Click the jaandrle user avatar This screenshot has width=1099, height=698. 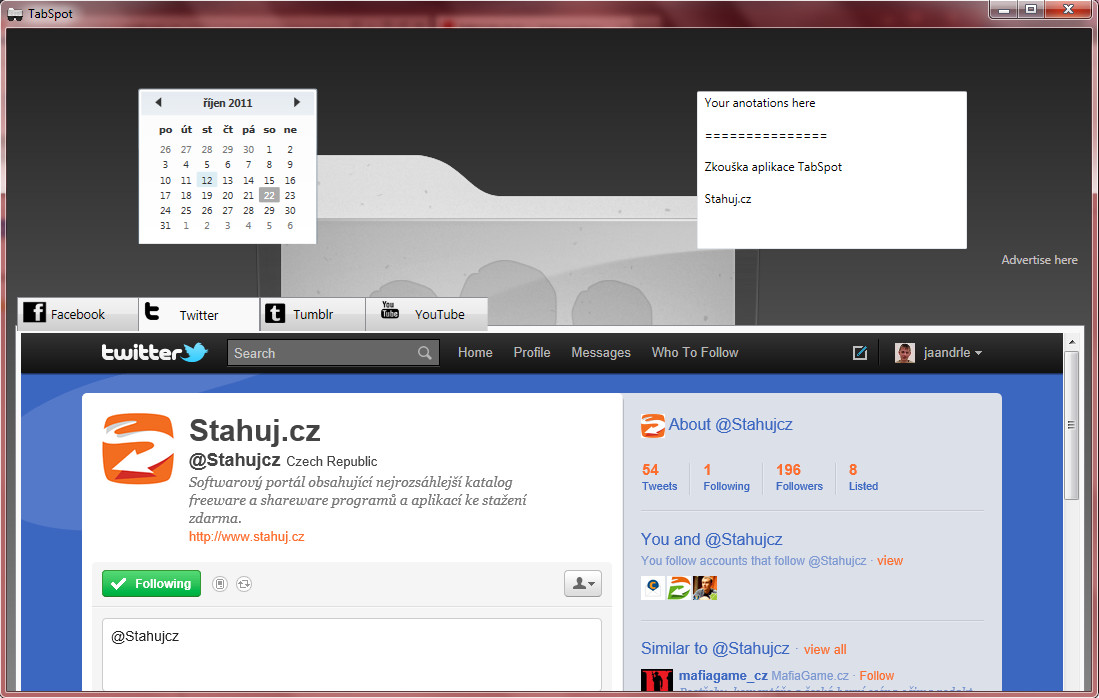(x=905, y=353)
